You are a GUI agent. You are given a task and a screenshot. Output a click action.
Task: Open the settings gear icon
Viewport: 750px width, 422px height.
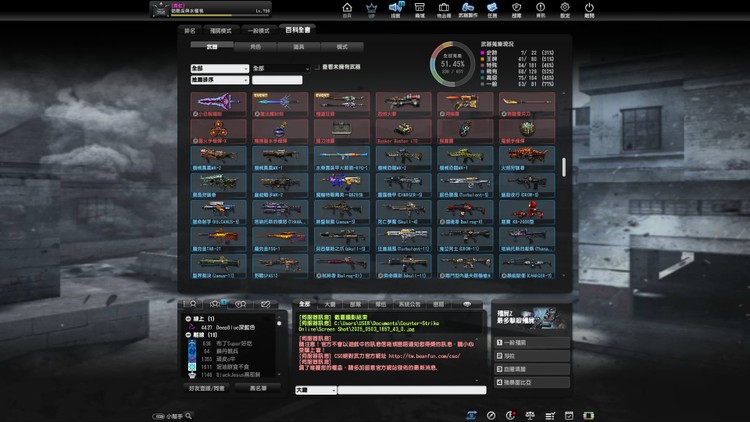(x=565, y=8)
